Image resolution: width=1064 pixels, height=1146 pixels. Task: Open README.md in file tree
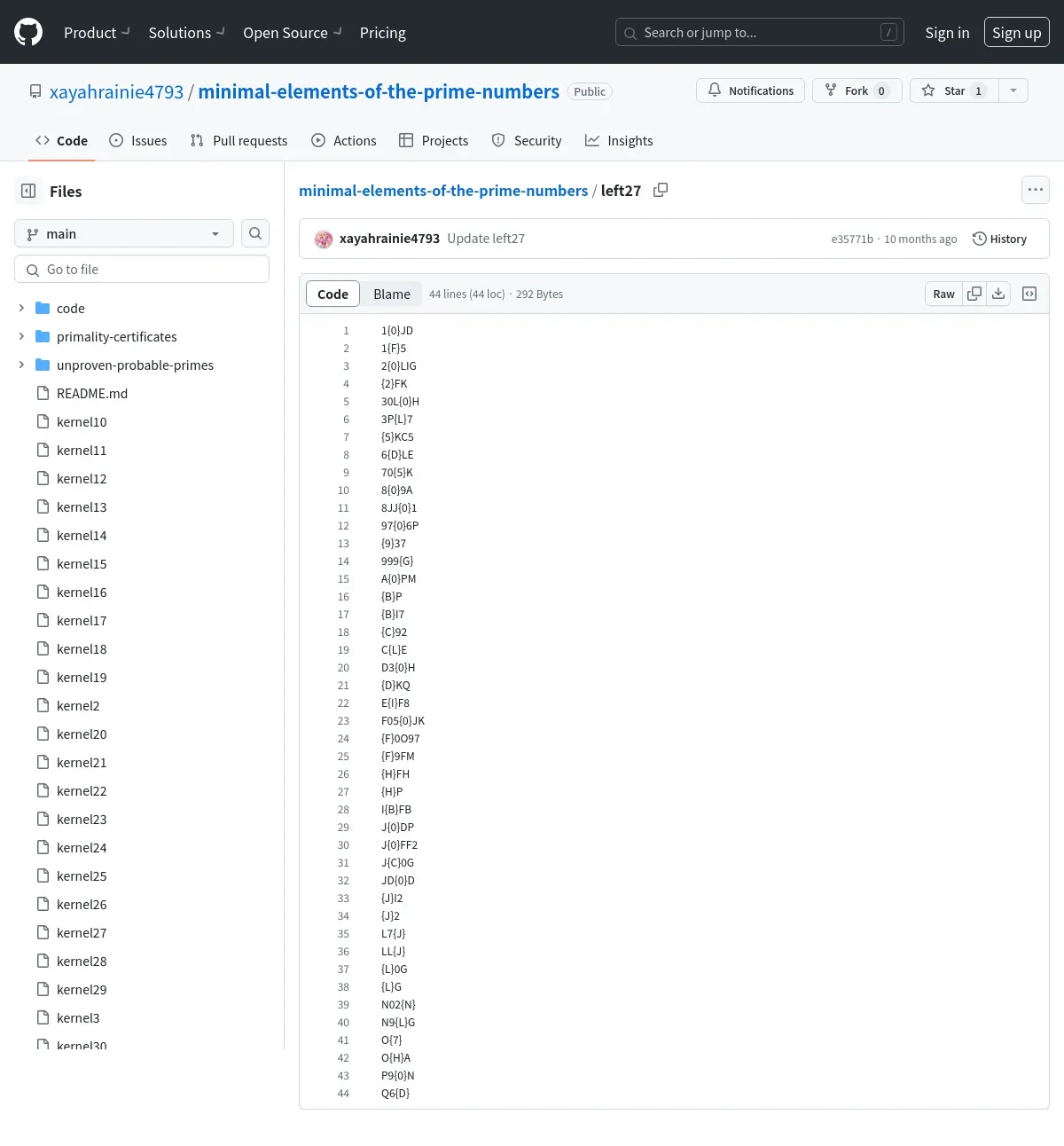(92, 393)
